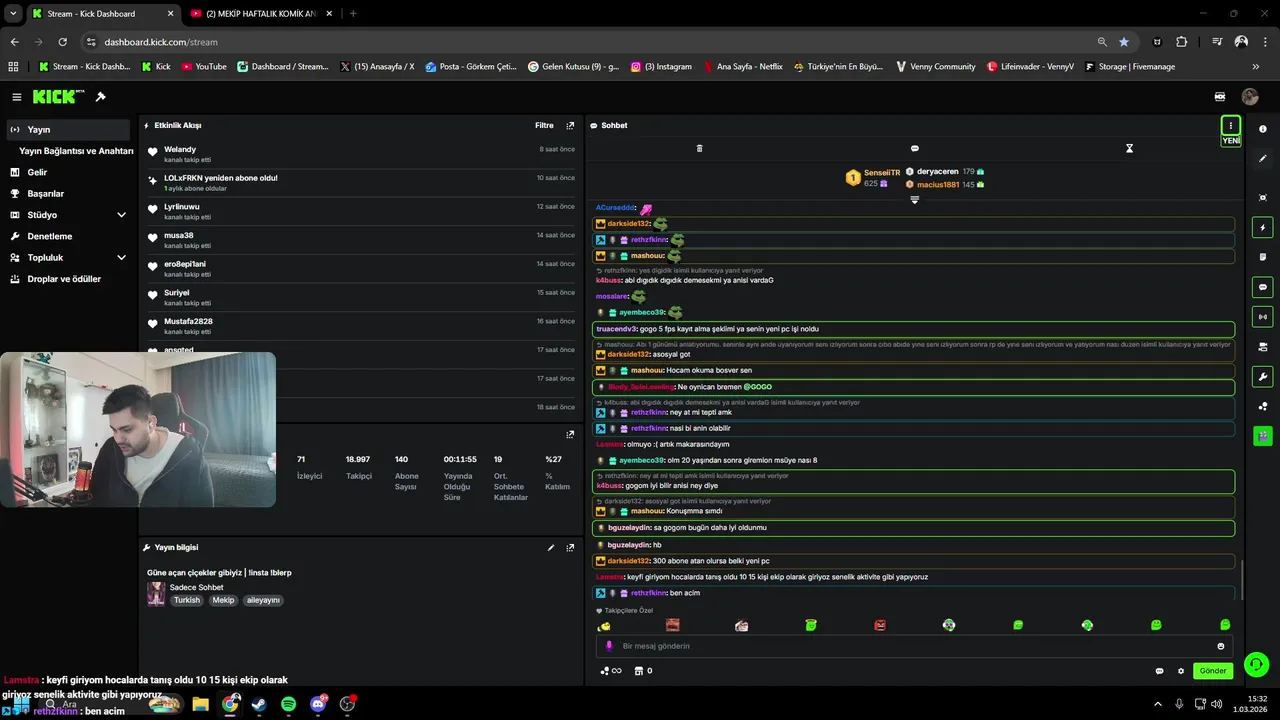The height and width of the screenshot is (720, 1280).
Task: Click the trash icon in chat toolbar
Action: click(x=699, y=148)
